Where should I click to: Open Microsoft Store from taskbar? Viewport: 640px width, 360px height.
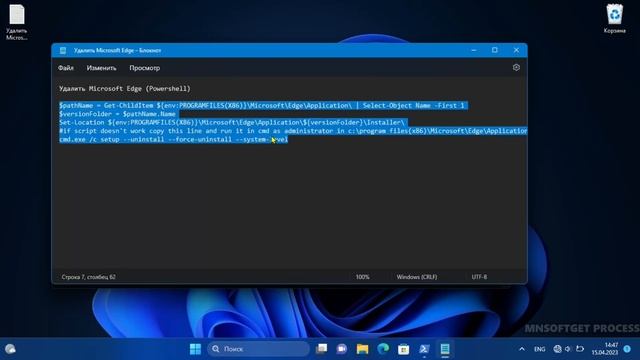click(x=404, y=349)
